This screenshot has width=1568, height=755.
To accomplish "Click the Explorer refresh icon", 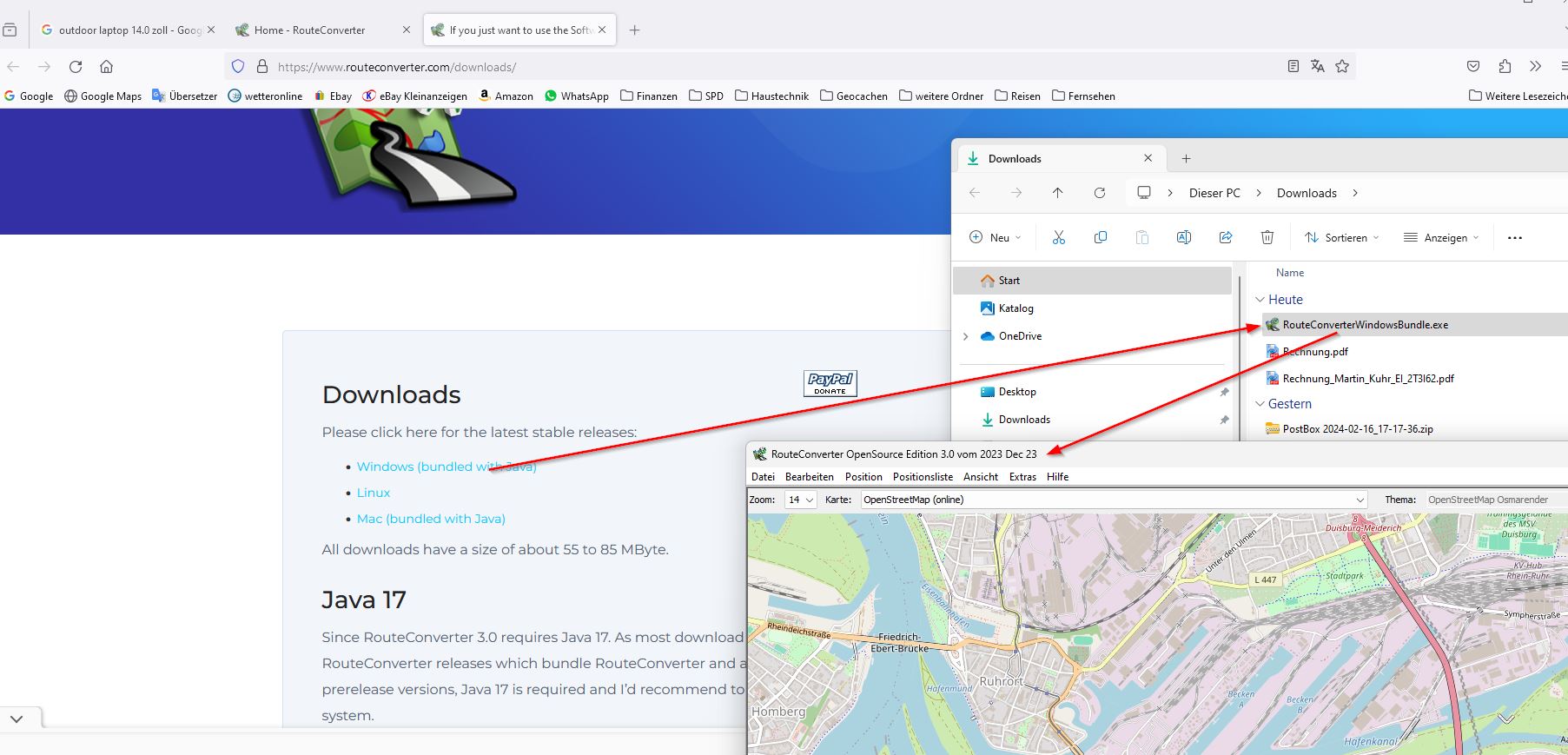I will (1099, 193).
